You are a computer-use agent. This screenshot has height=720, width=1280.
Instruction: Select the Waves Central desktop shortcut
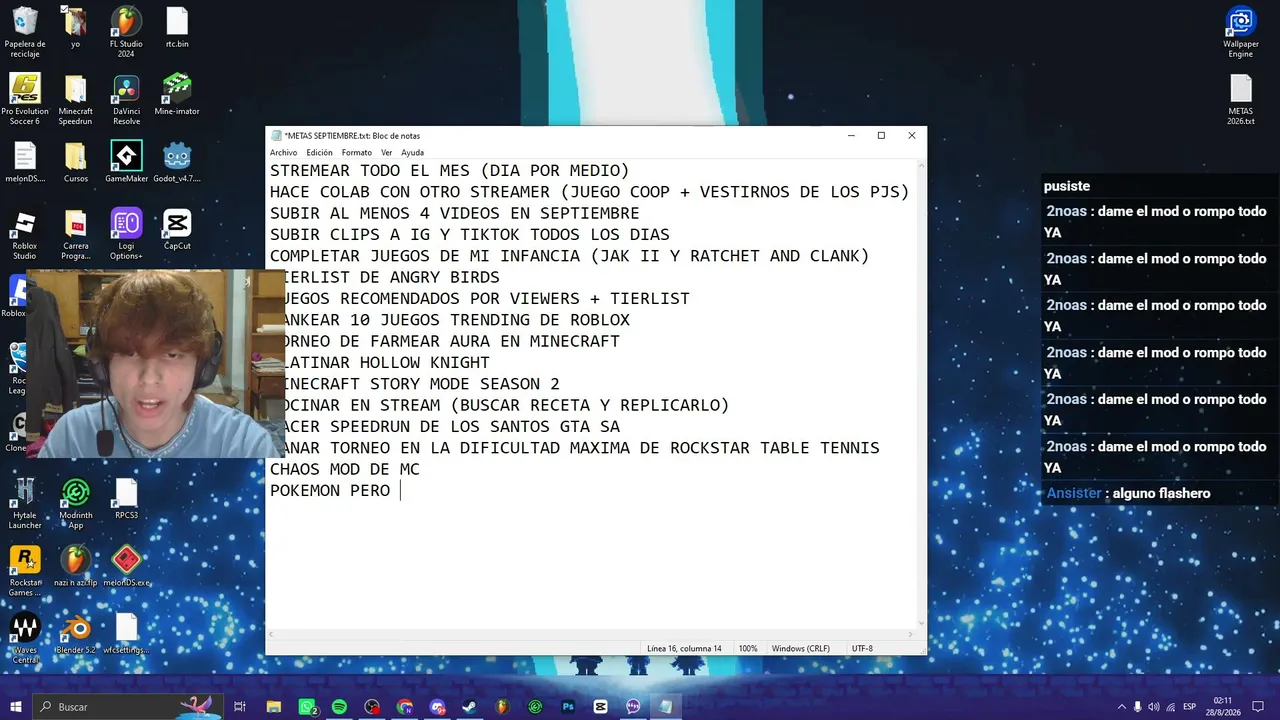tap(25, 638)
